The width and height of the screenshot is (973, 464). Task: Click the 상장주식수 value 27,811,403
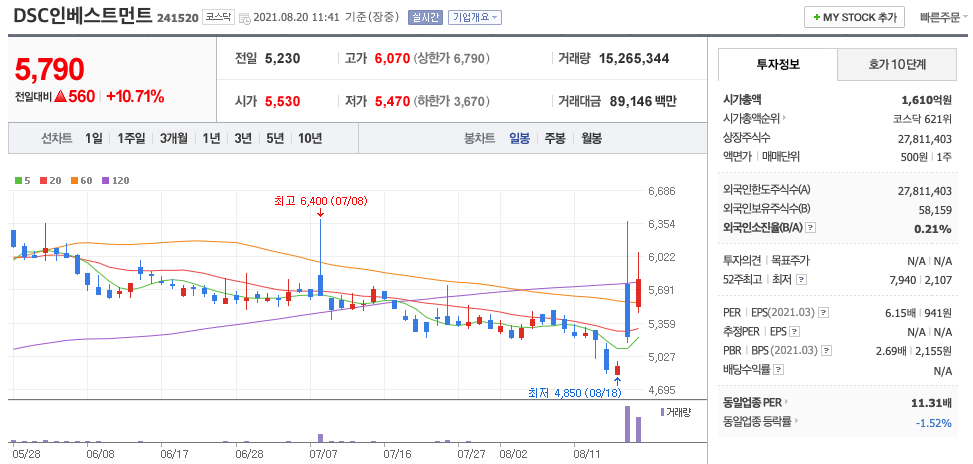(x=925, y=138)
